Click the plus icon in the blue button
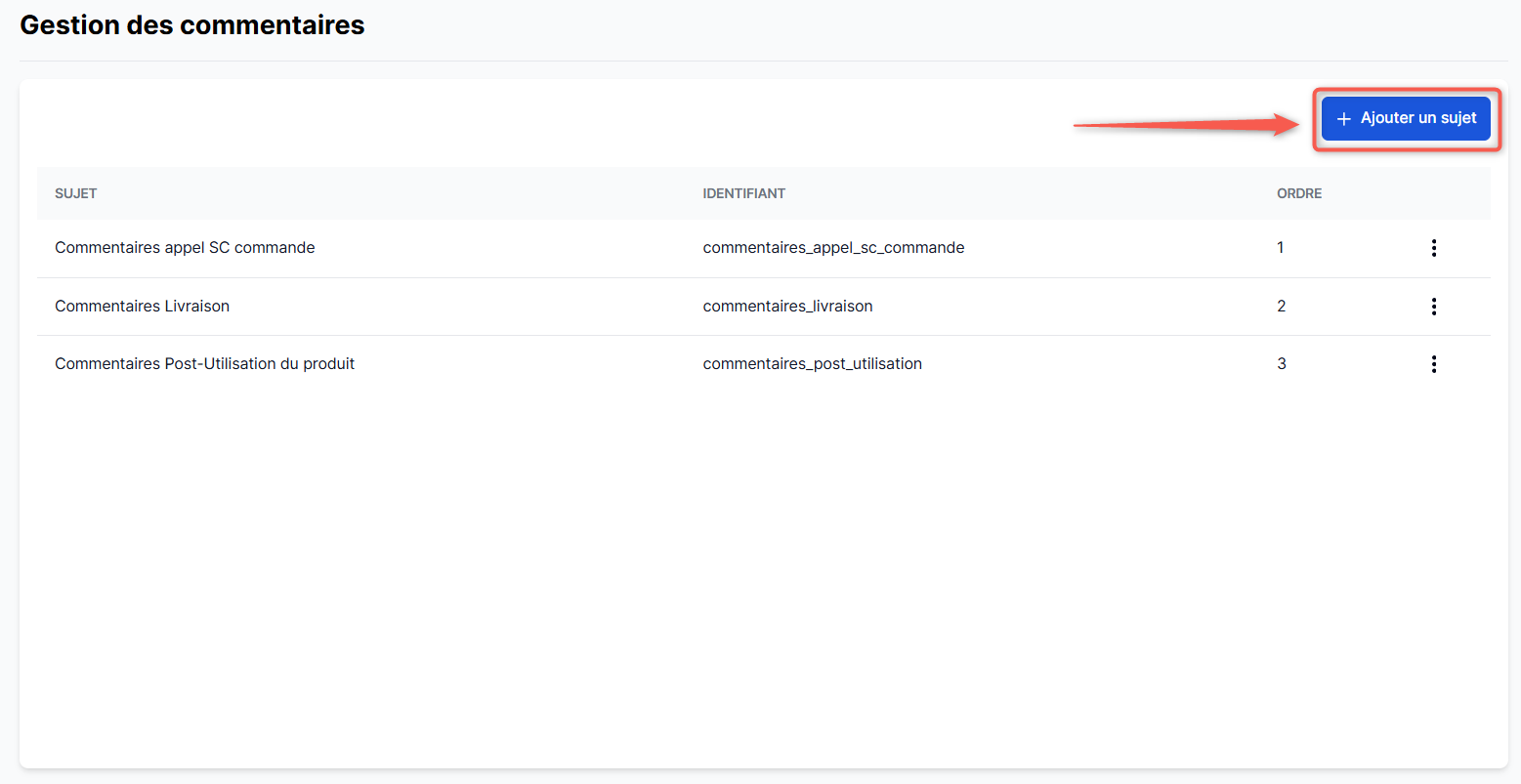 pyautogui.click(x=1343, y=119)
